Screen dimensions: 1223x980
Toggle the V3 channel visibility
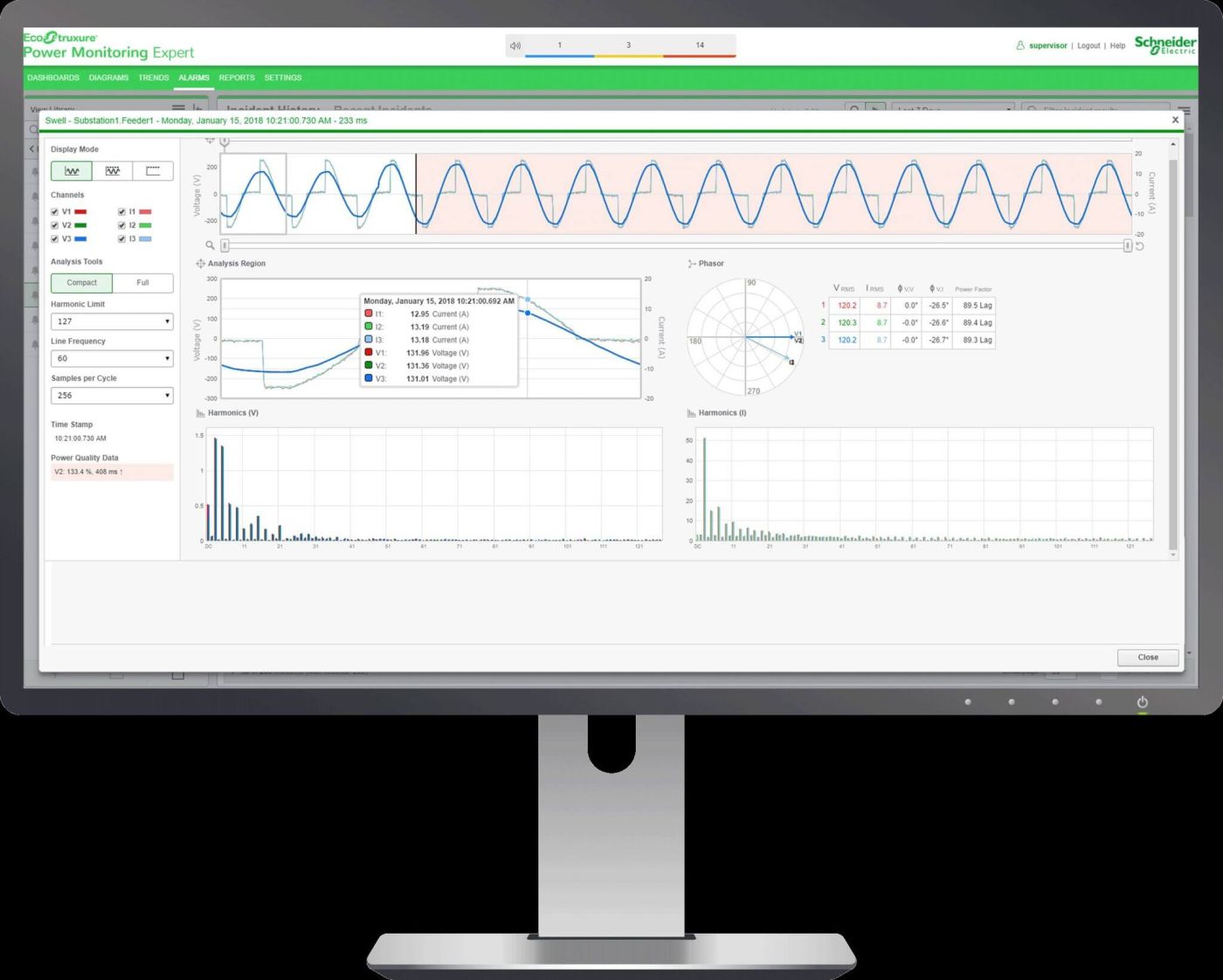click(x=54, y=238)
